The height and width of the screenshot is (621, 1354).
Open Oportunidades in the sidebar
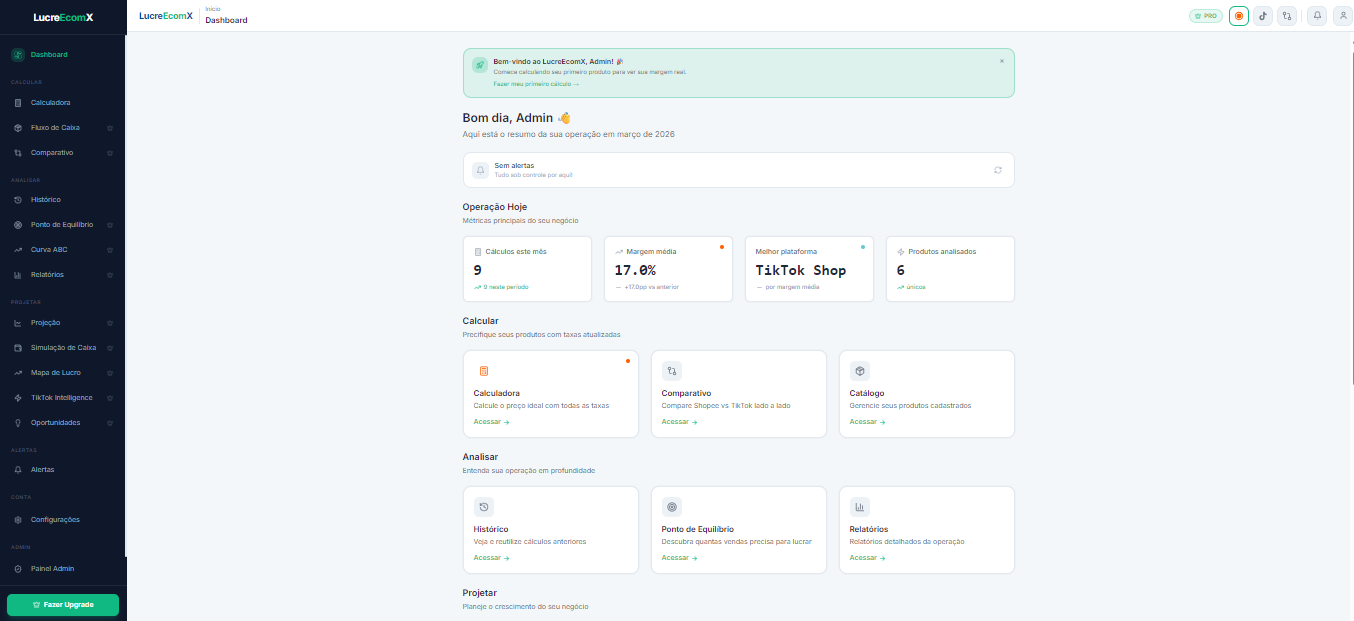click(63, 423)
